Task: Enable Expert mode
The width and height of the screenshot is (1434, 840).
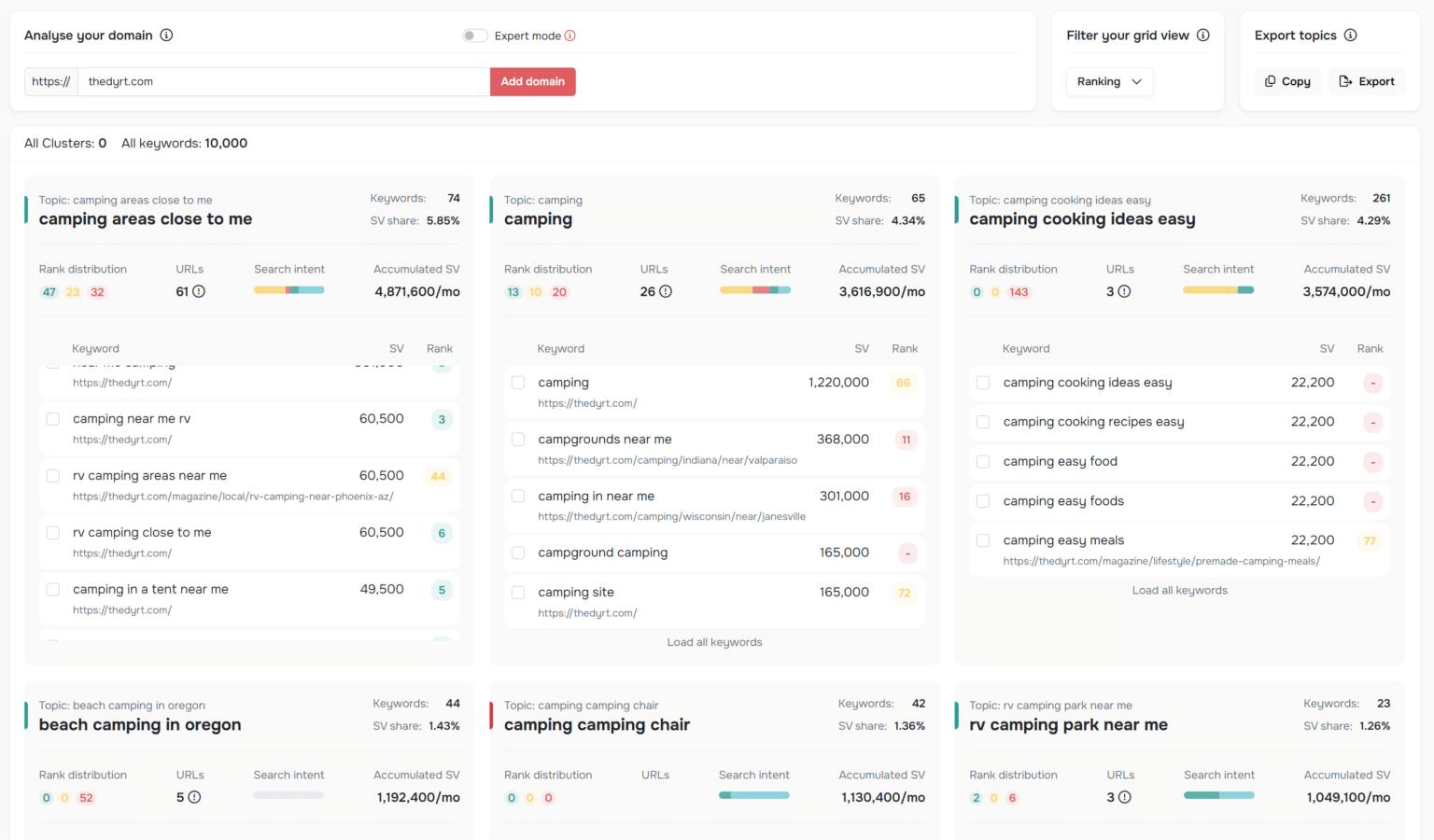Action: [474, 35]
